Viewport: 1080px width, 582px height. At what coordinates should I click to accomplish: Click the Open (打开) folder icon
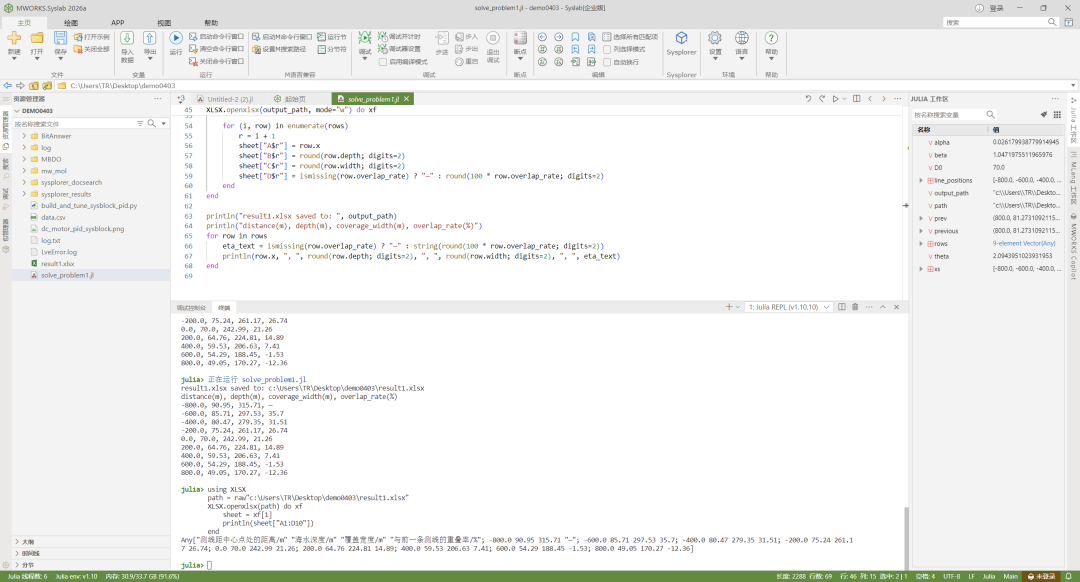click(x=37, y=39)
